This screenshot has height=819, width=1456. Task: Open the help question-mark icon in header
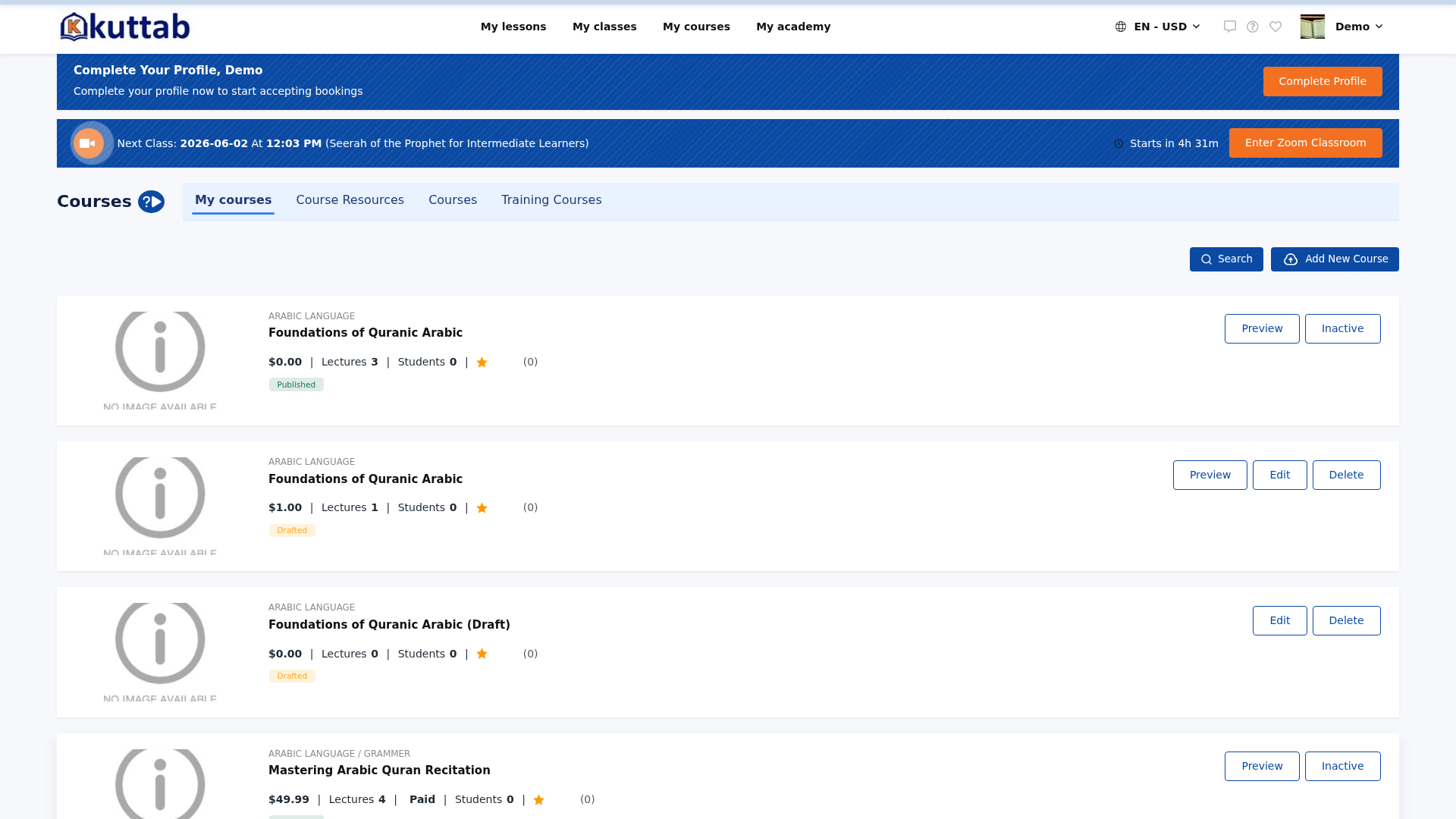[1253, 27]
